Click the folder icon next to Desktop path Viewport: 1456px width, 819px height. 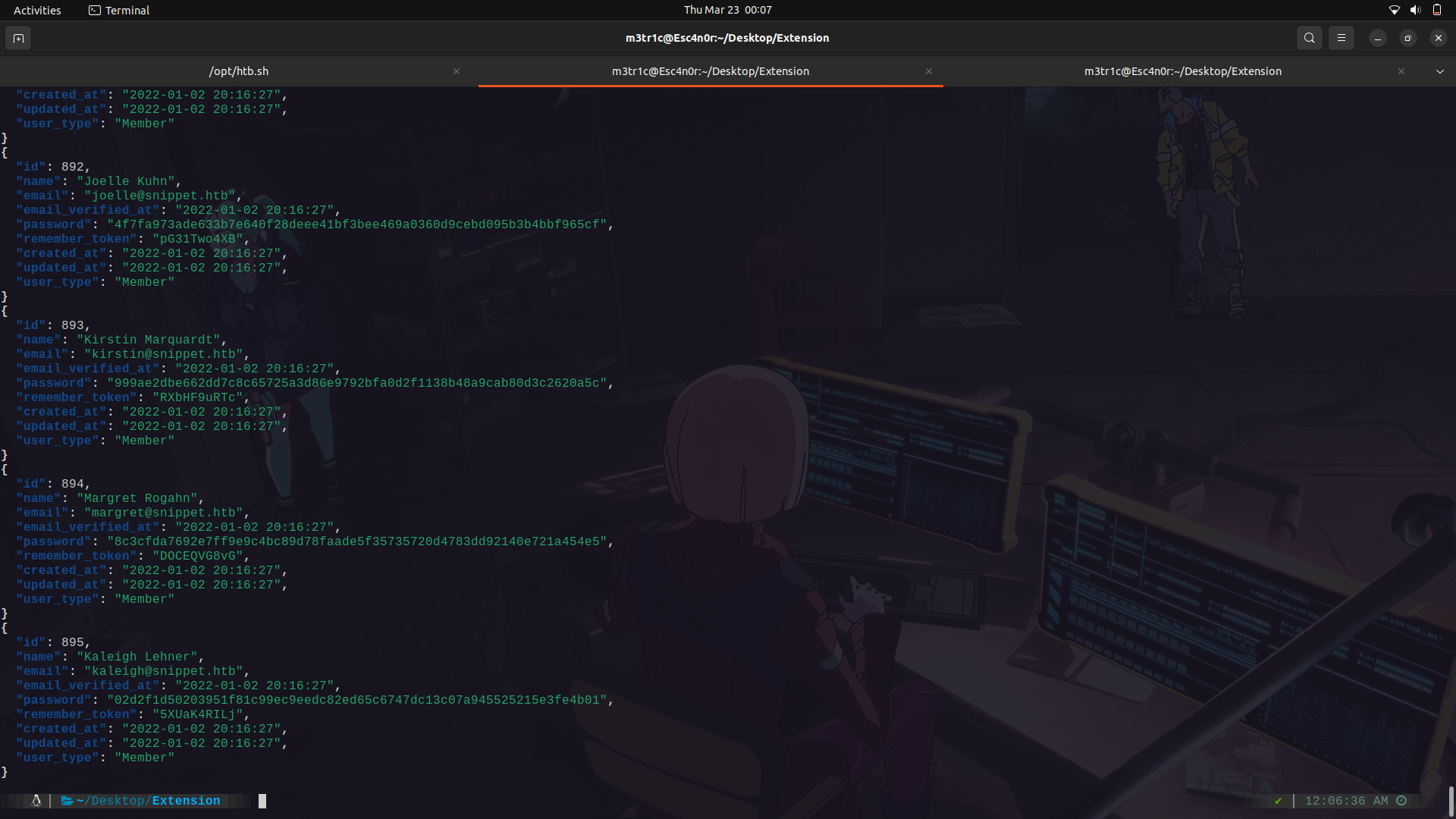click(65, 800)
